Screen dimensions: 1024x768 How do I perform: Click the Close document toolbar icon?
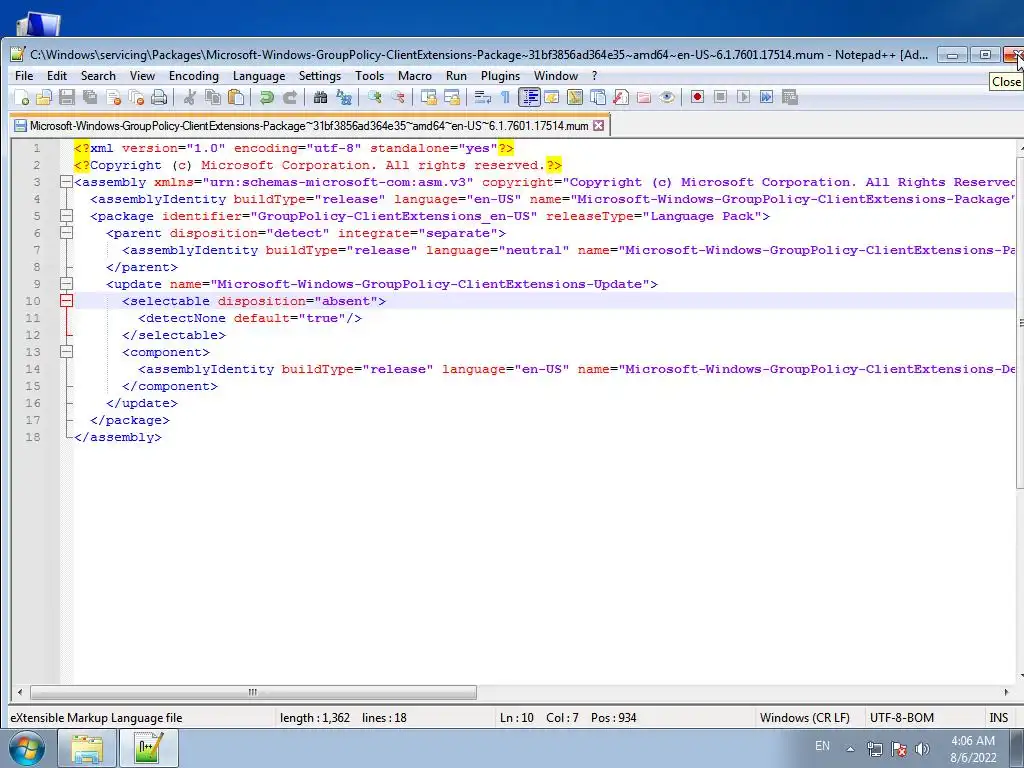113,98
